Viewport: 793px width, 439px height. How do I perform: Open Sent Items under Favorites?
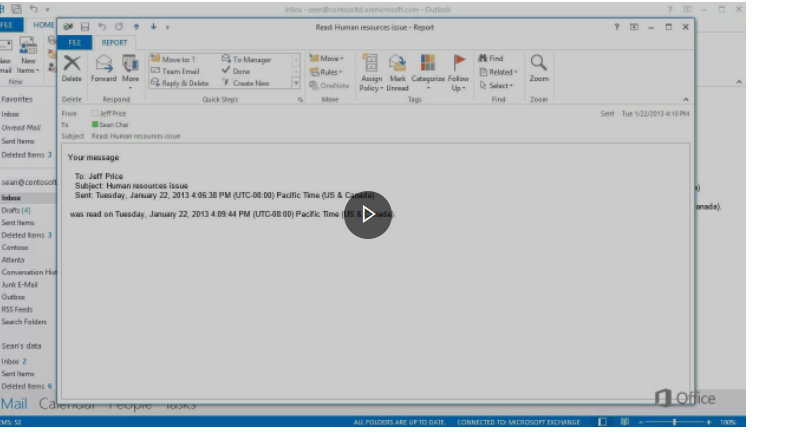18,141
